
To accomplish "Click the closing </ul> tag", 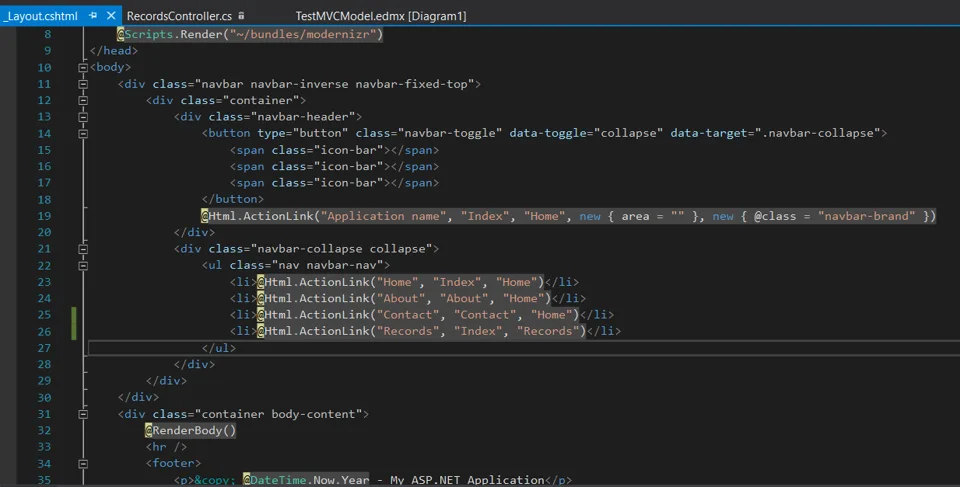I will [219, 348].
